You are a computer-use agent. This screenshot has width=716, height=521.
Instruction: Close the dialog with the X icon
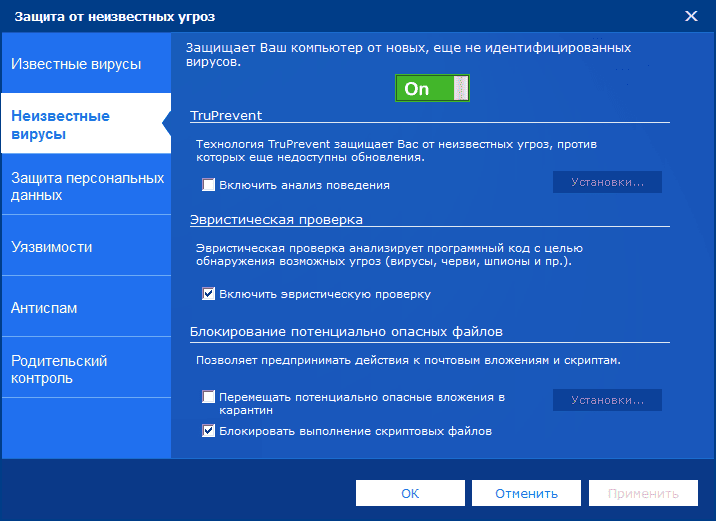pos(691,16)
